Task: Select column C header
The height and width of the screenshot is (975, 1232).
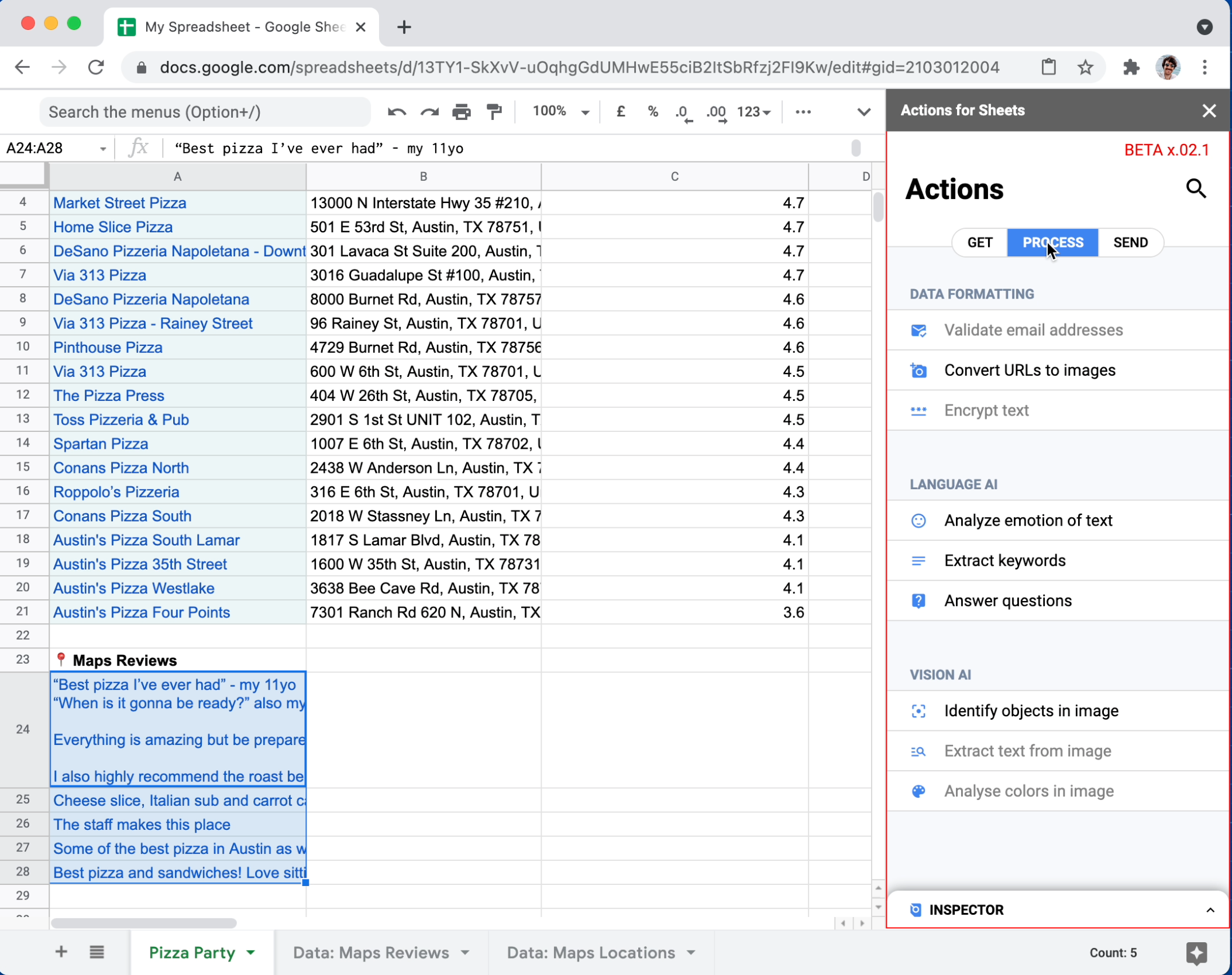Action: [x=674, y=177]
